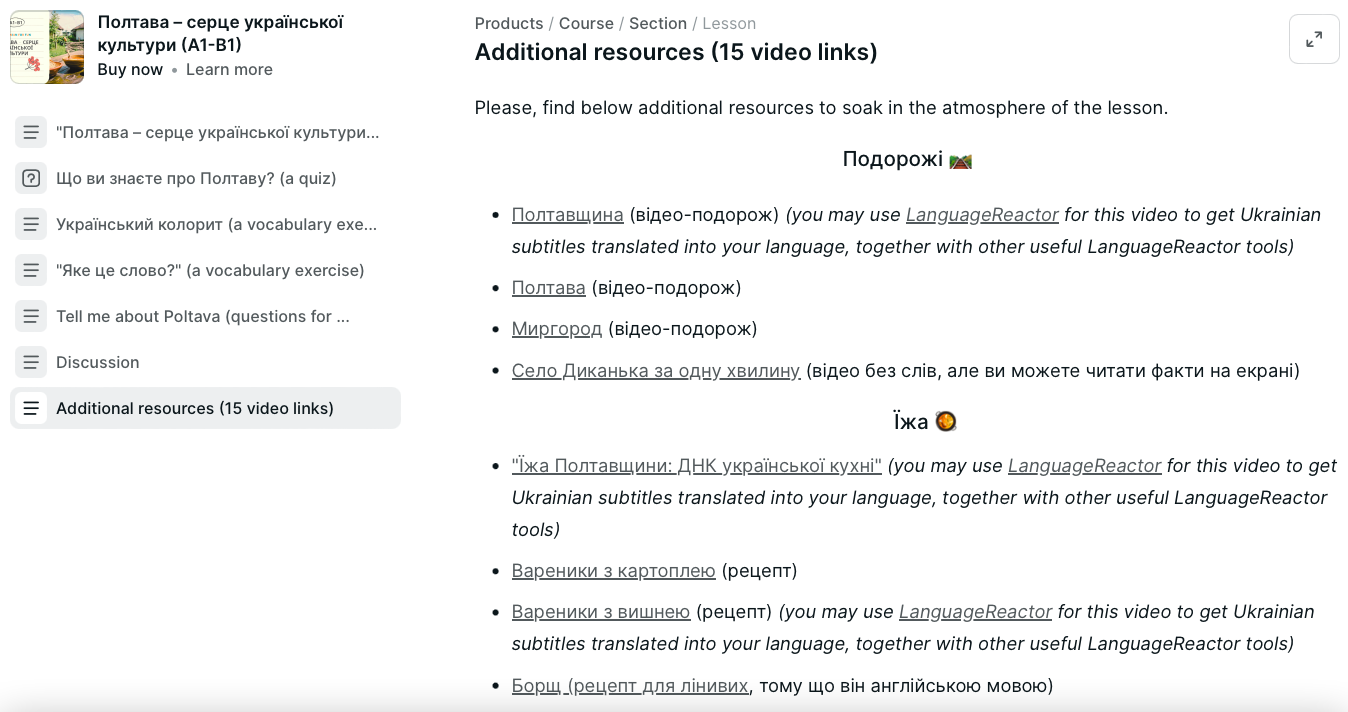The width and height of the screenshot is (1348, 712).
Task: Click the first lesson's list icon
Action: point(31,132)
